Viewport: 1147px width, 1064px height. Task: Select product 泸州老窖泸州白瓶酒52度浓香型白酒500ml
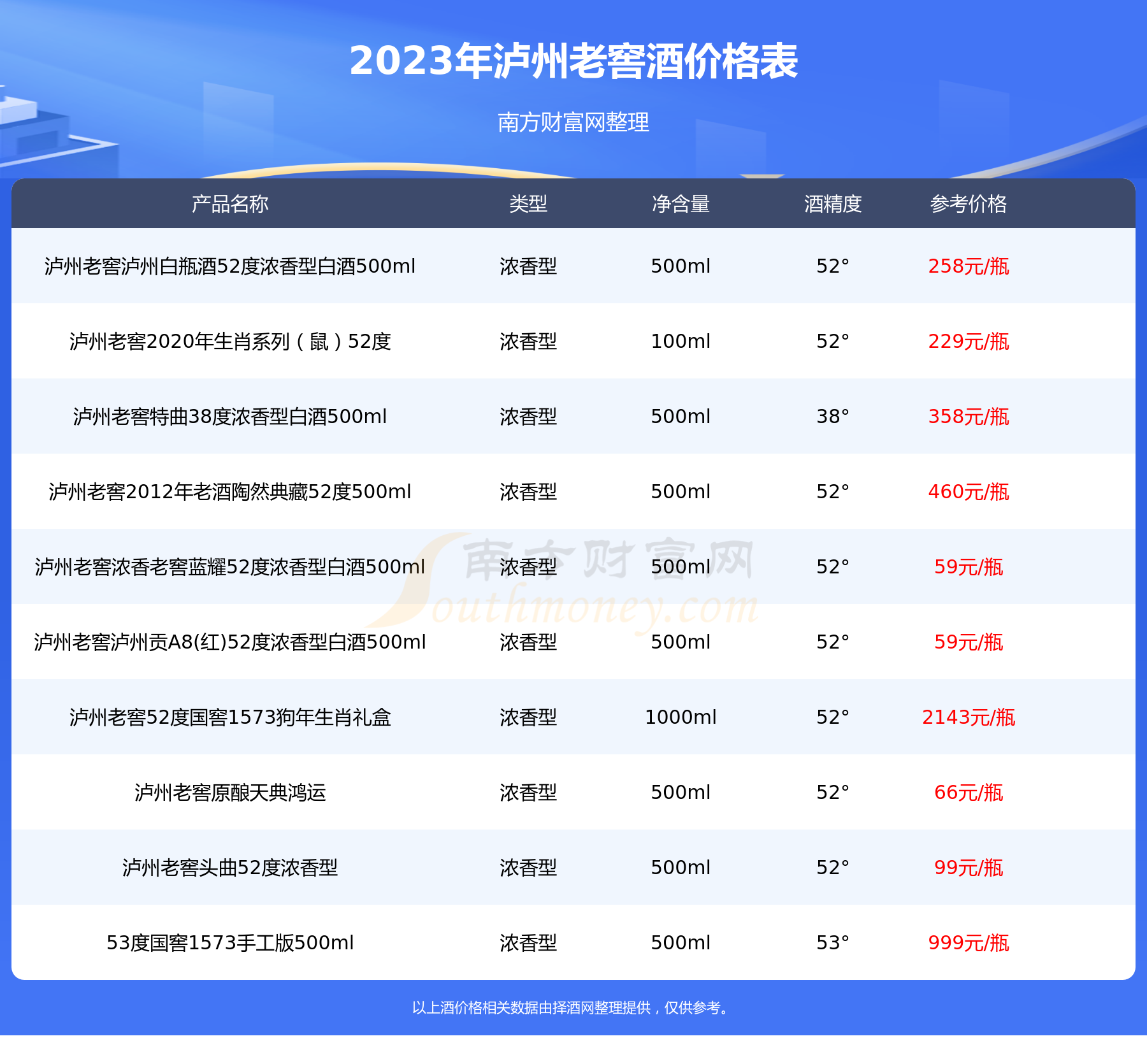[x=230, y=266]
